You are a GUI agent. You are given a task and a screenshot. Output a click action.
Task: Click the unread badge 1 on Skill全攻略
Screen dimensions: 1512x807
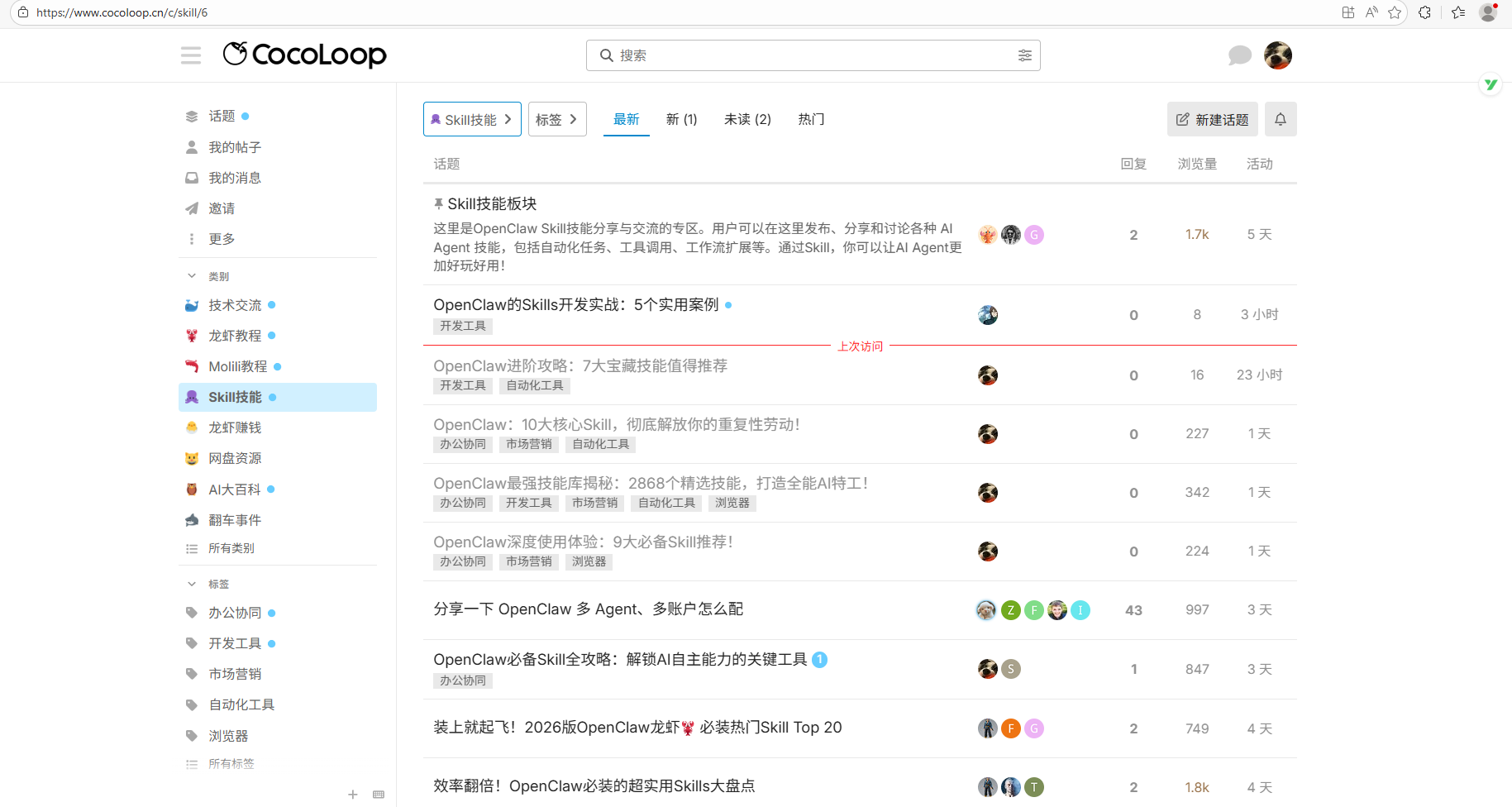(x=819, y=659)
